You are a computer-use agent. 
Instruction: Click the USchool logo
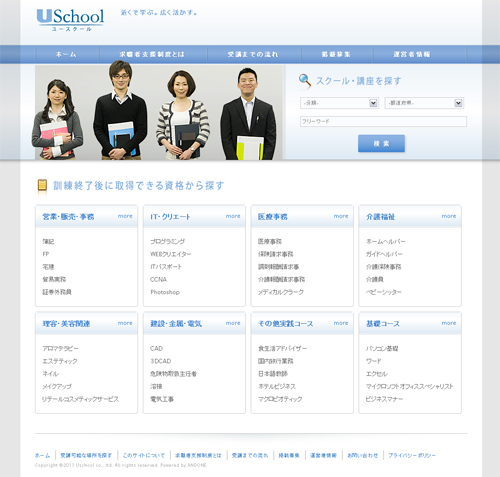[70, 20]
